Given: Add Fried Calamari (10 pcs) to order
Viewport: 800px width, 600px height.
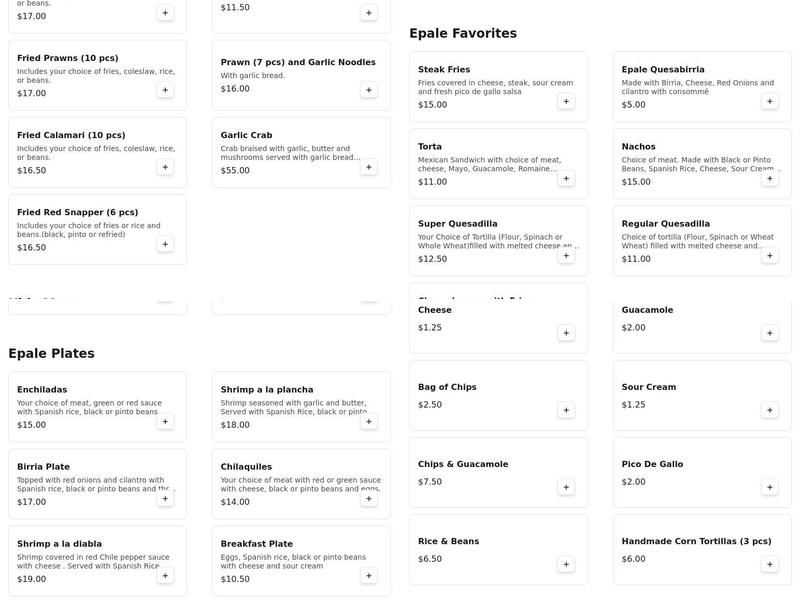Looking at the screenshot, I should tap(165, 167).
